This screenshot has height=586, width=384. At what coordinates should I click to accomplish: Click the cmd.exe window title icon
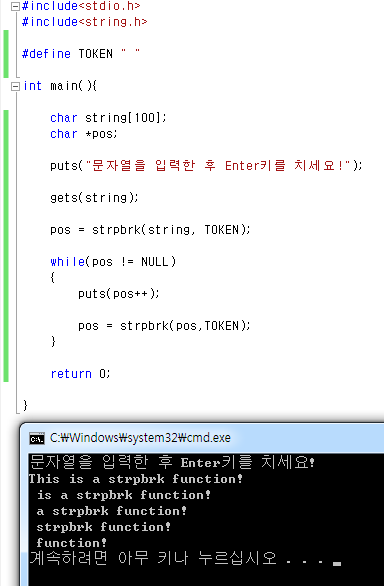(37, 438)
